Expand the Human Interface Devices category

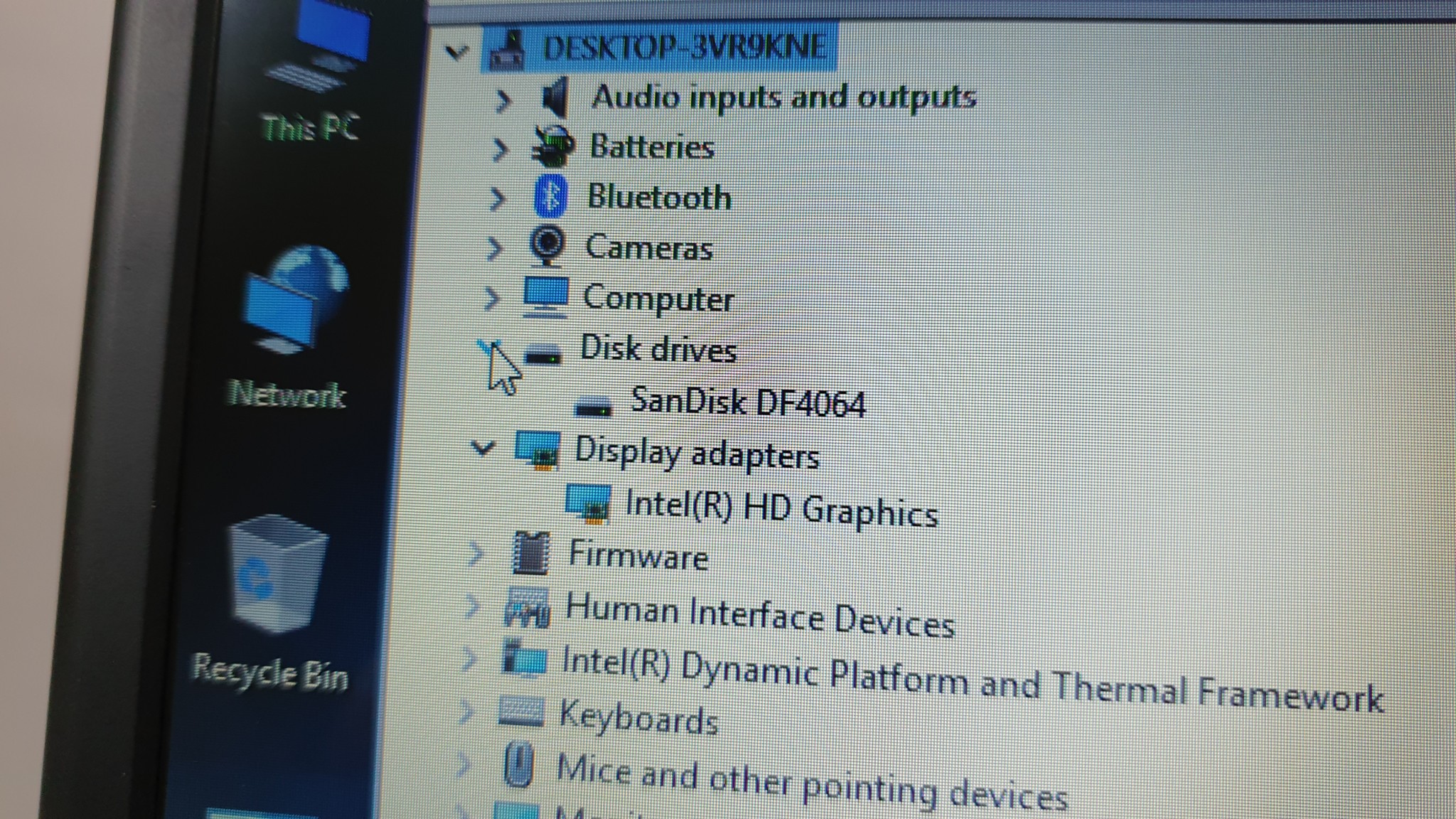pyautogui.click(x=472, y=607)
